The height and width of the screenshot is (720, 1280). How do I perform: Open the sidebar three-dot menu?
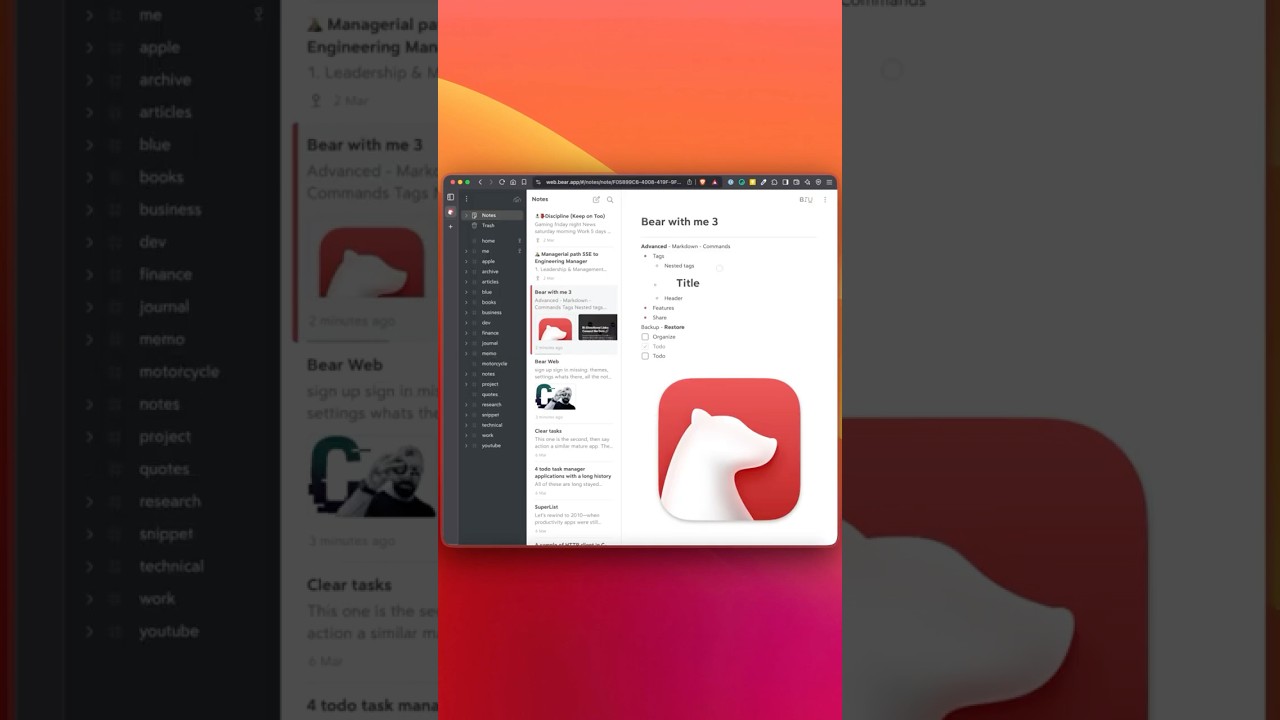[466, 199]
